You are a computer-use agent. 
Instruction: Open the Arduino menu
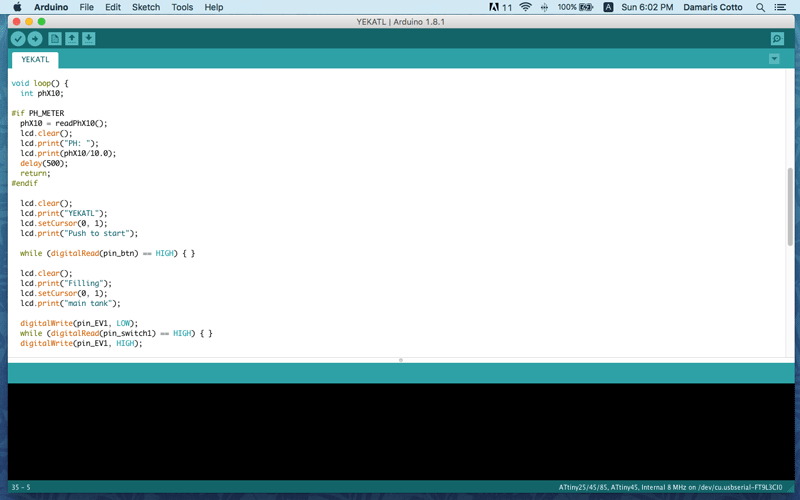tap(51, 7)
